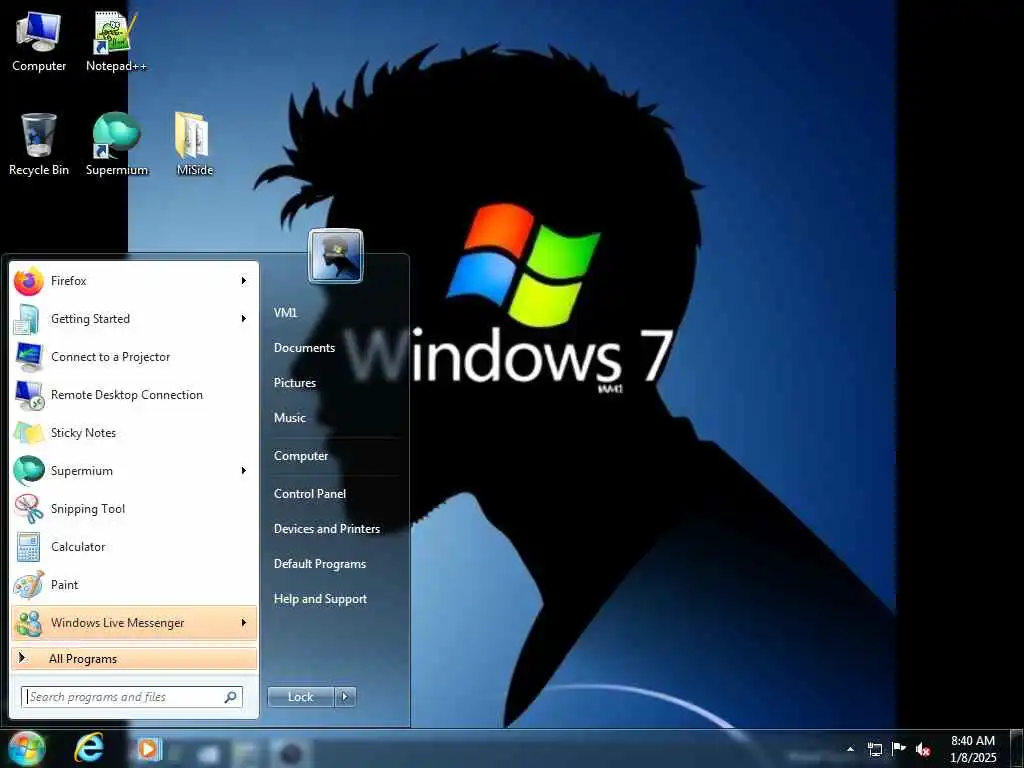
Task: Expand the Supermium jump list arrow
Action: (244, 471)
